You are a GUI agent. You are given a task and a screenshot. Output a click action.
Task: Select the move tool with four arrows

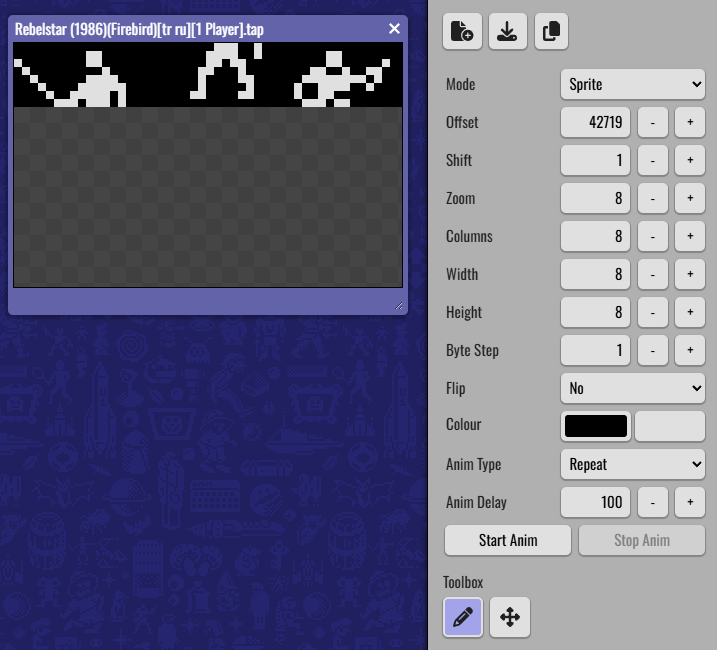(x=510, y=617)
